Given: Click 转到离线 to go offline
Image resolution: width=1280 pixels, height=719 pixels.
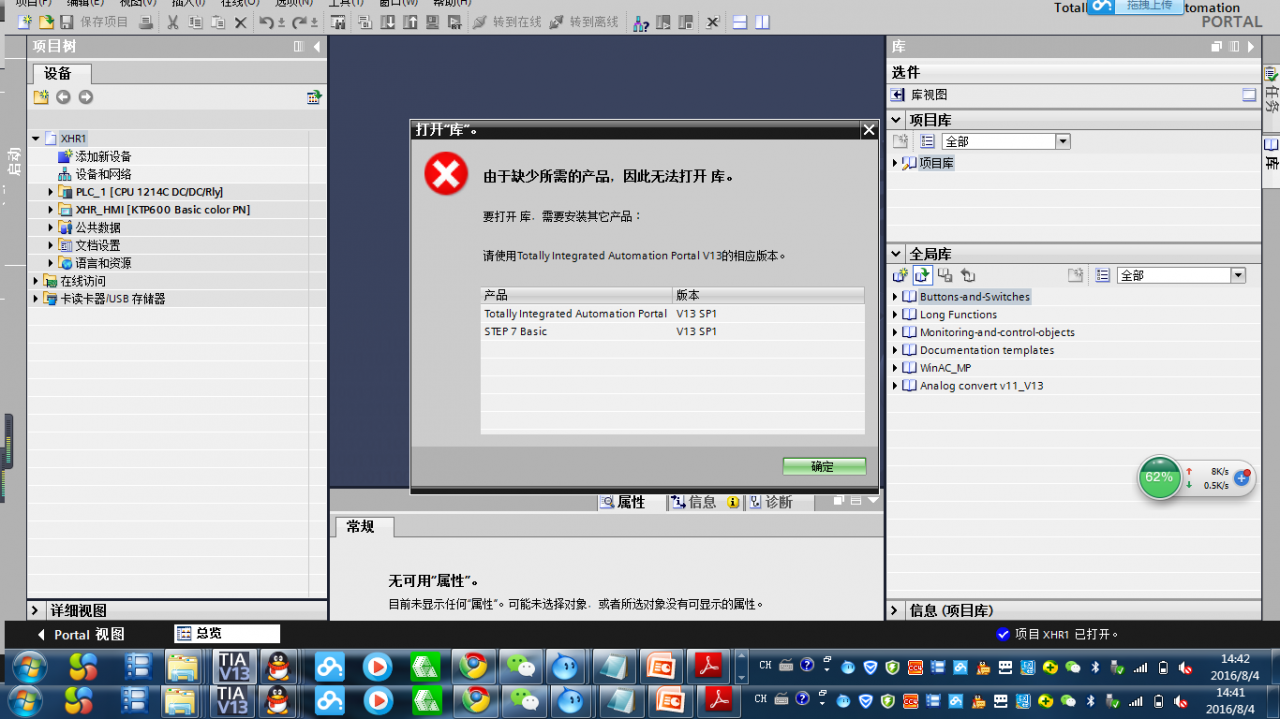Looking at the screenshot, I should [x=584, y=22].
